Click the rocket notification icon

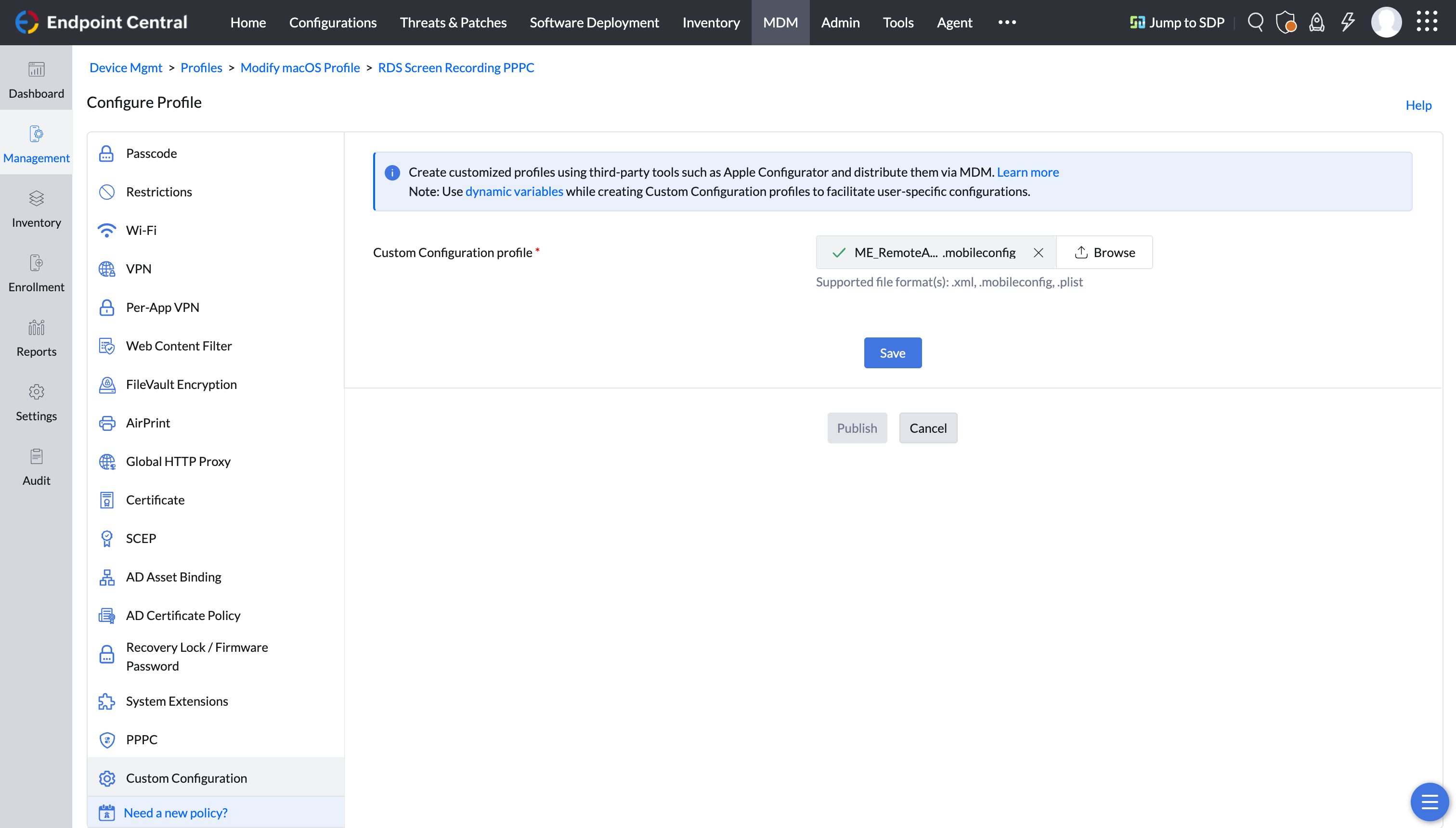(1317, 22)
